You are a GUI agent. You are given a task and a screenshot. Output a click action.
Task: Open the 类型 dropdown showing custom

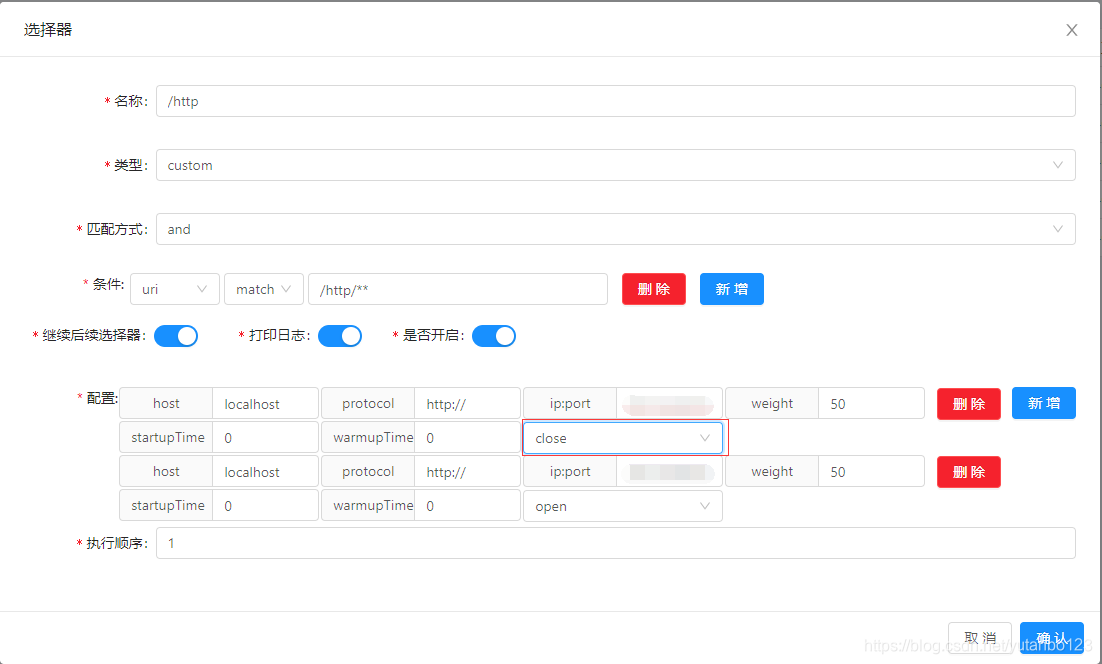pyautogui.click(x=616, y=165)
